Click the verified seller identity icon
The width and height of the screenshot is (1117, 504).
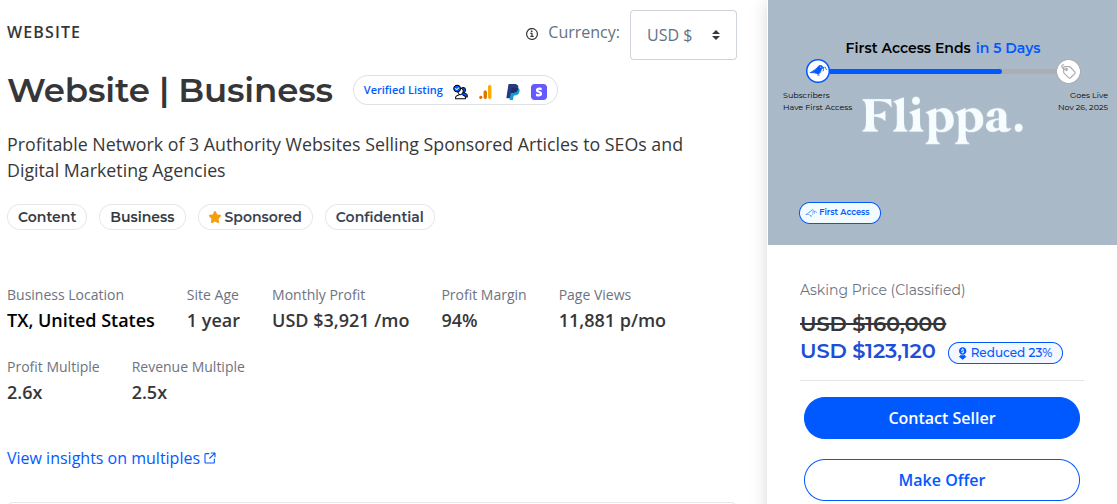[460, 91]
